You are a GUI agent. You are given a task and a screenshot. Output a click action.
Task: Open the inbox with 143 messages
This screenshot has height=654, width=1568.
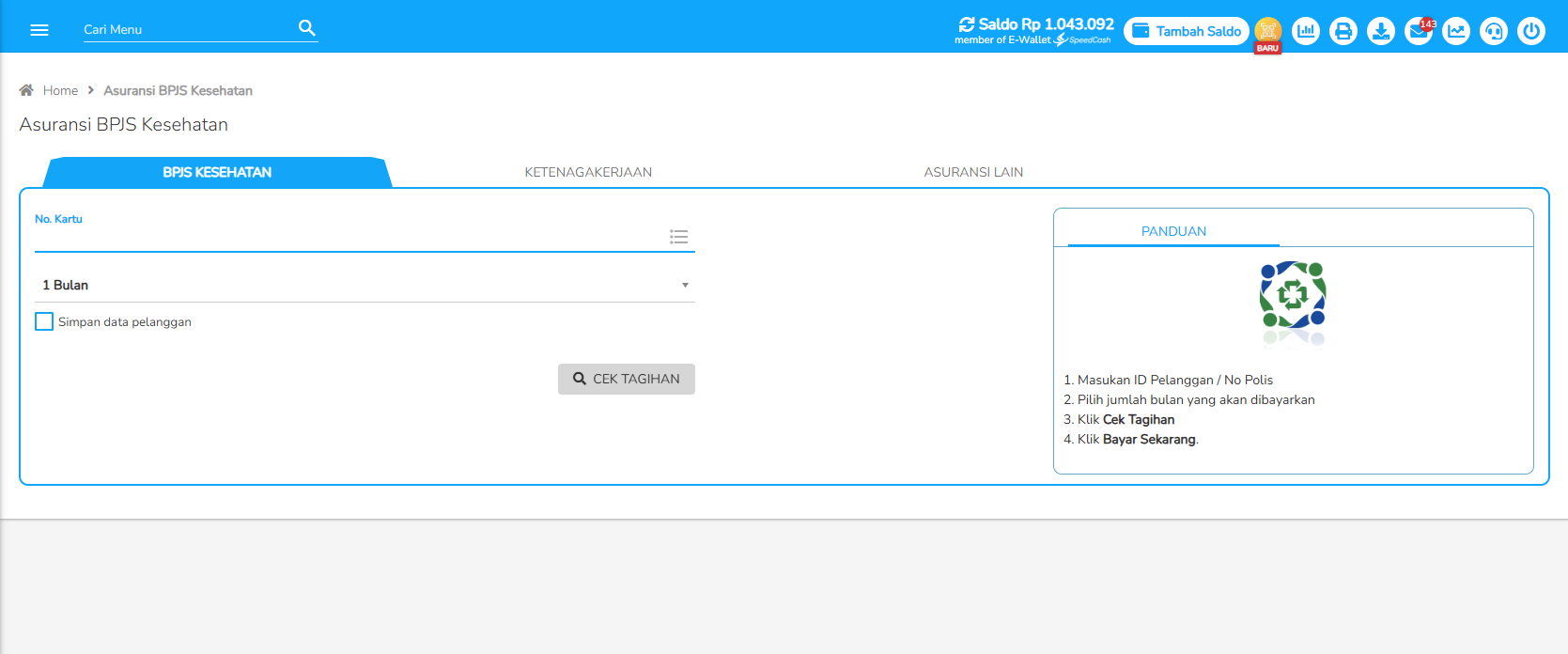click(1418, 31)
